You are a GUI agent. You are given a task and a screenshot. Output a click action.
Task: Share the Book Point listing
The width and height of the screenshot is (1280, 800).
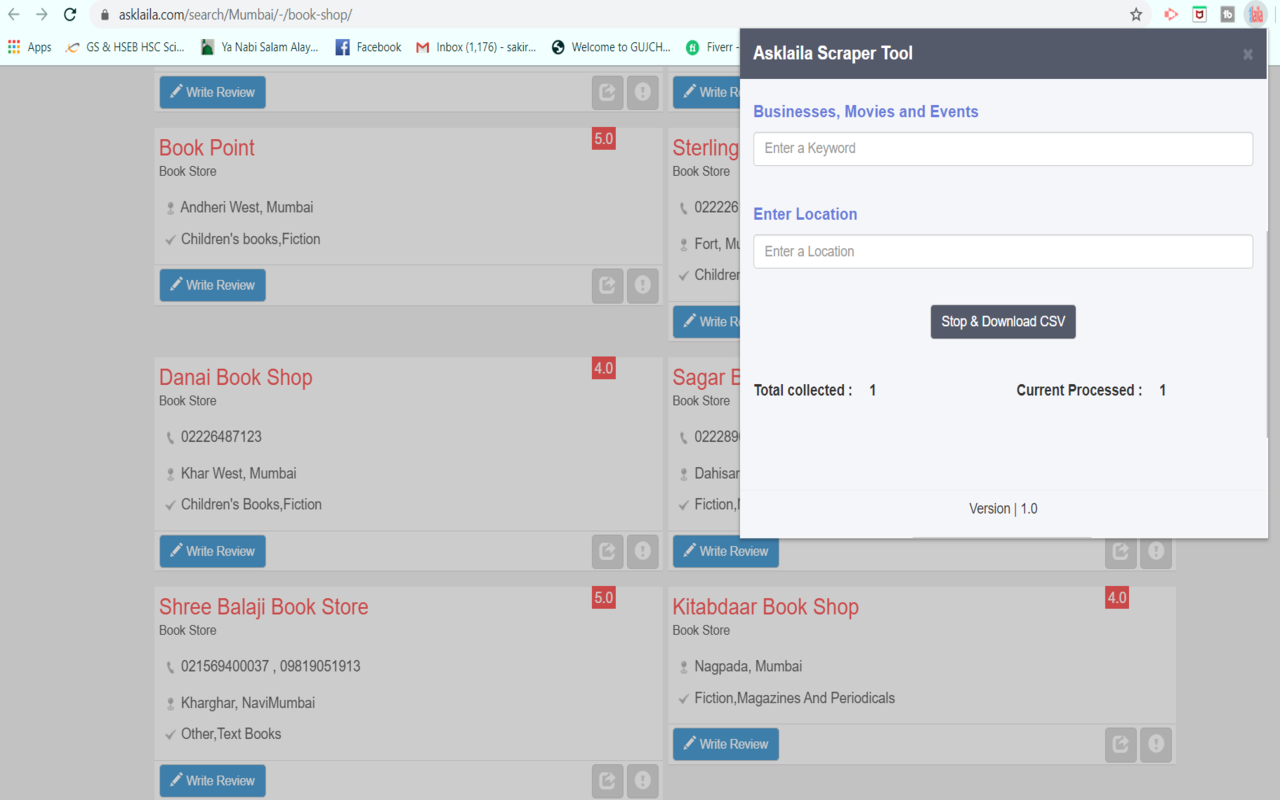click(607, 285)
